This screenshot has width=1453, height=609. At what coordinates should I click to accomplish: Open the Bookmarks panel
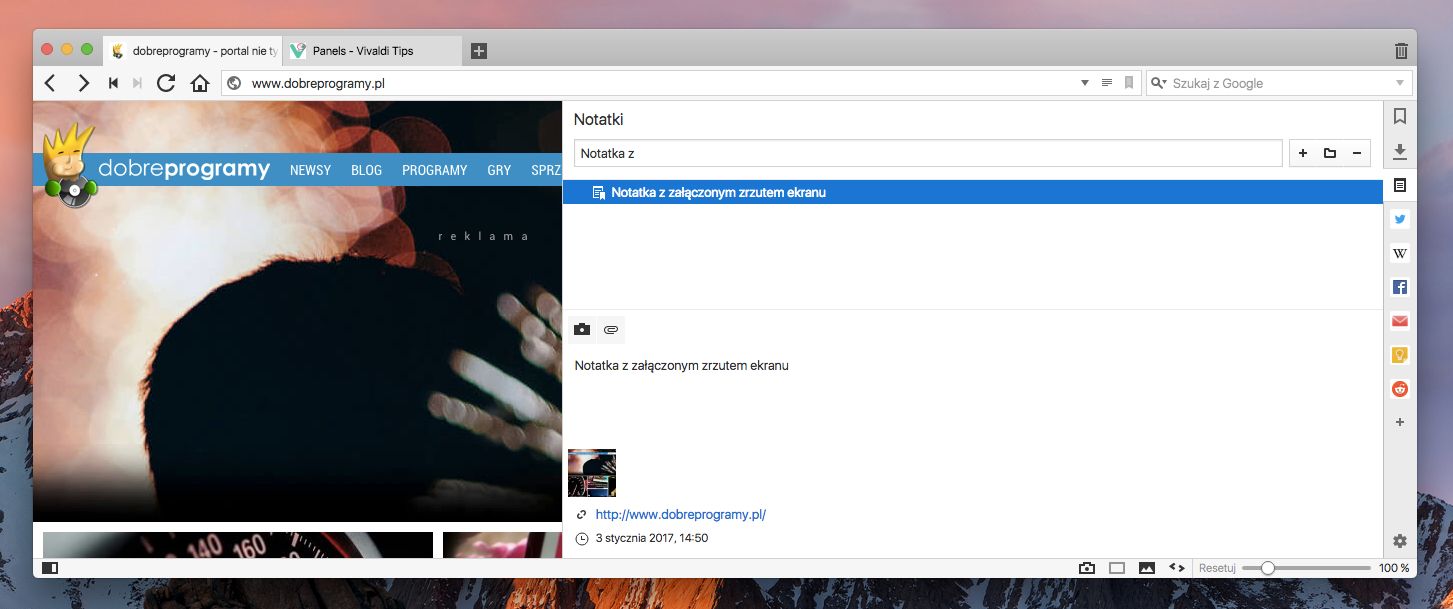[1400, 117]
